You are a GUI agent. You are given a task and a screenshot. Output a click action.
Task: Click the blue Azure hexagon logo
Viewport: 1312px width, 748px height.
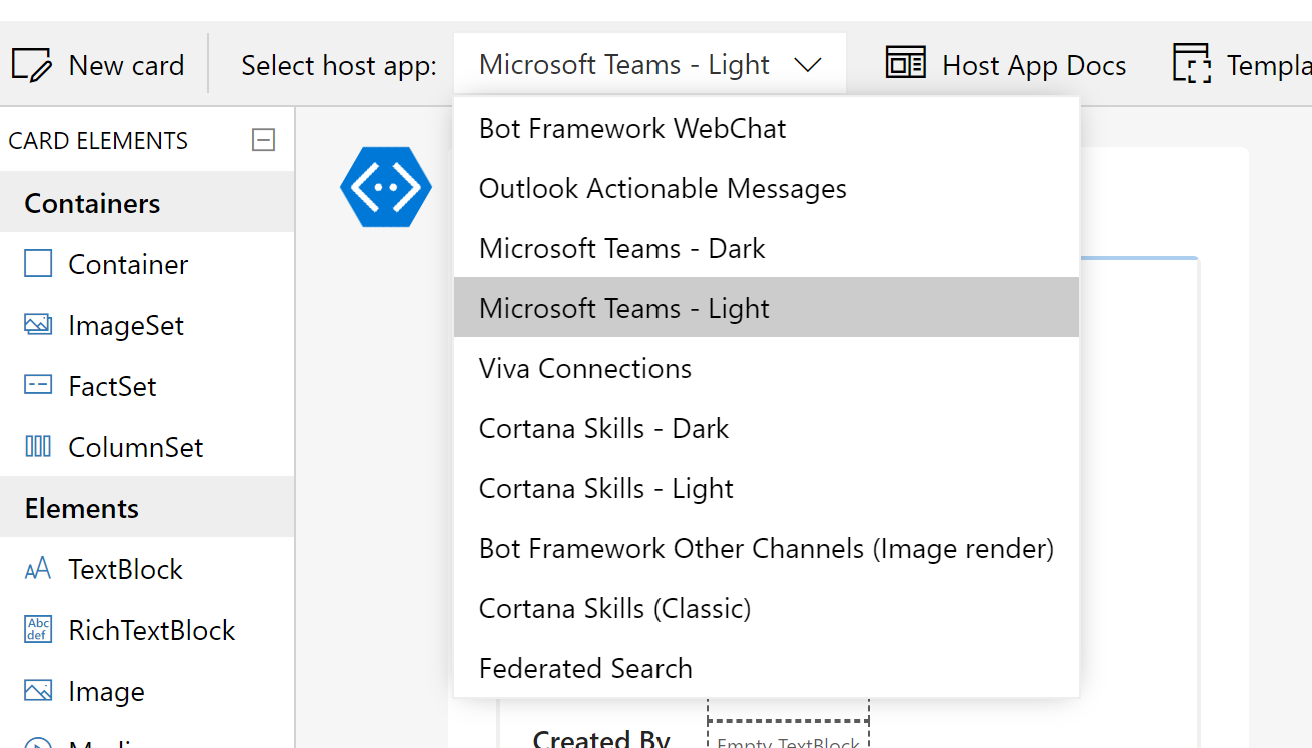coord(386,186)
